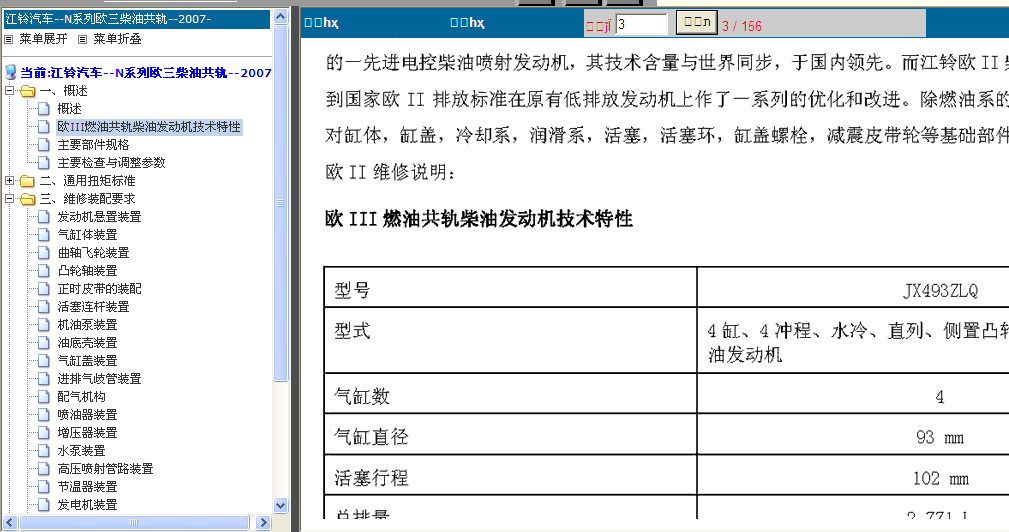Click the page icon next to 油底壳装置
The height and width of the screenshot is (532, 1009).
pos(44,343)
